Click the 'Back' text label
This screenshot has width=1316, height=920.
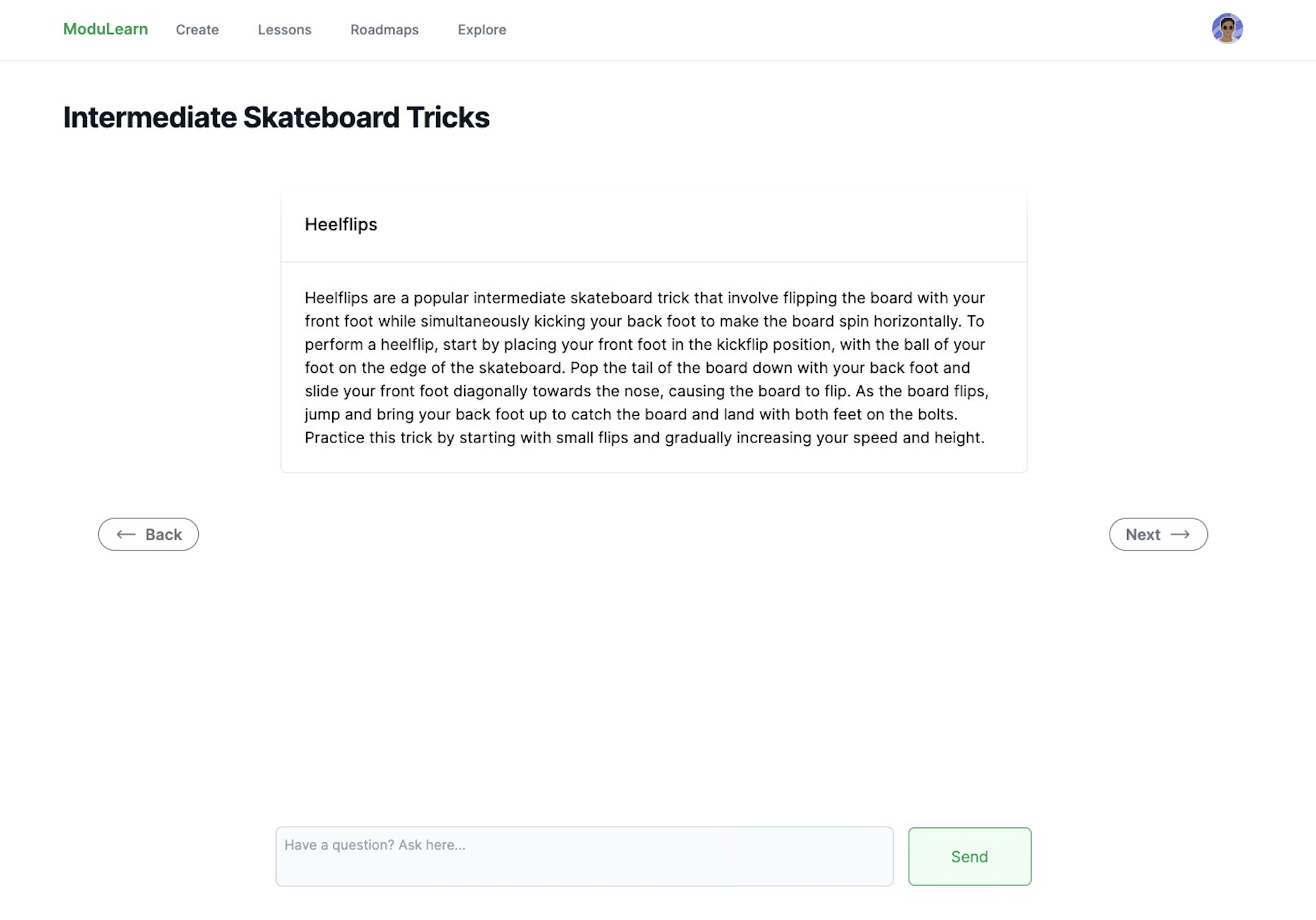[x=164, y=534]
